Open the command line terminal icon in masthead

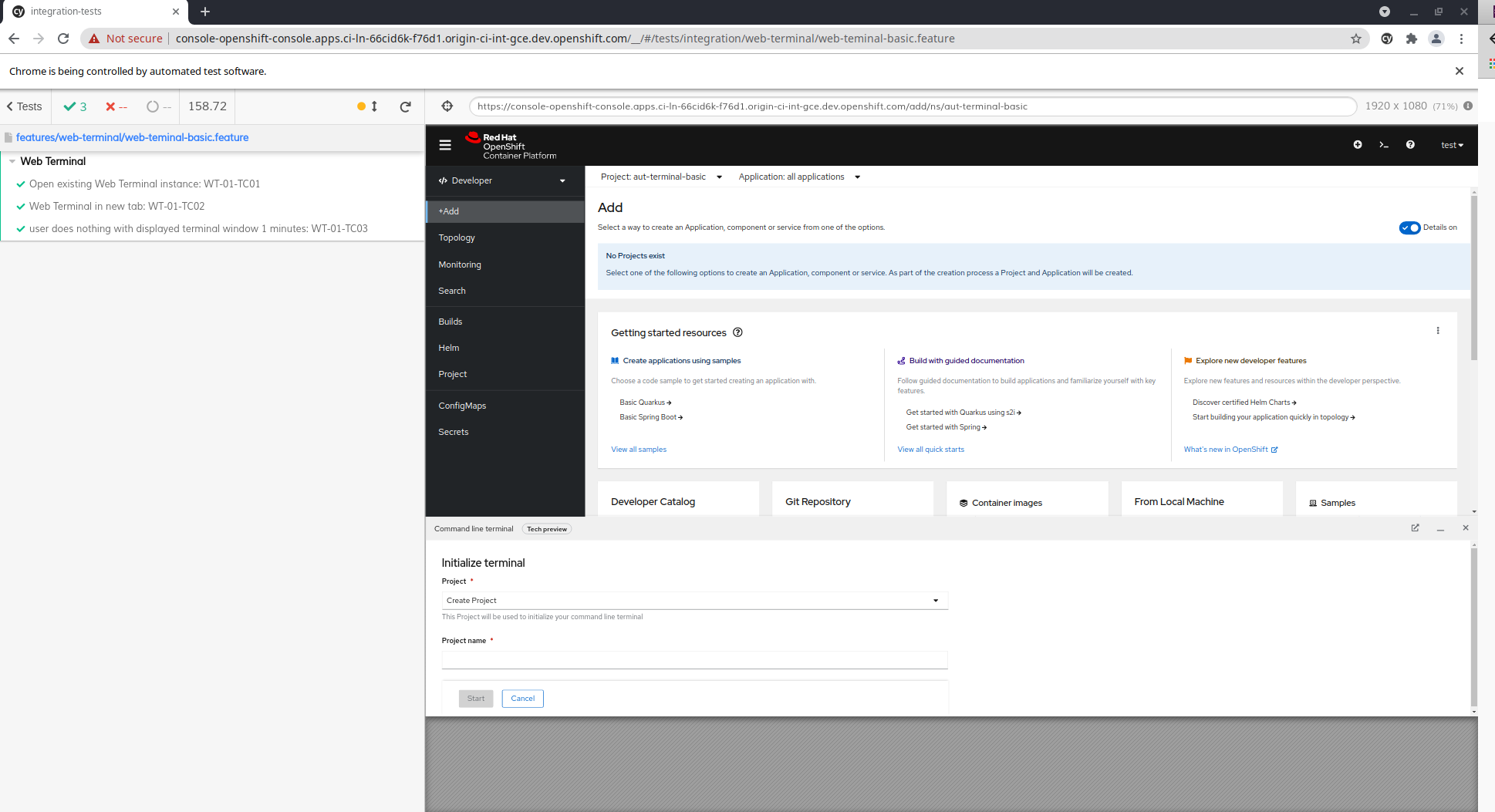(x=1384, y=145)
